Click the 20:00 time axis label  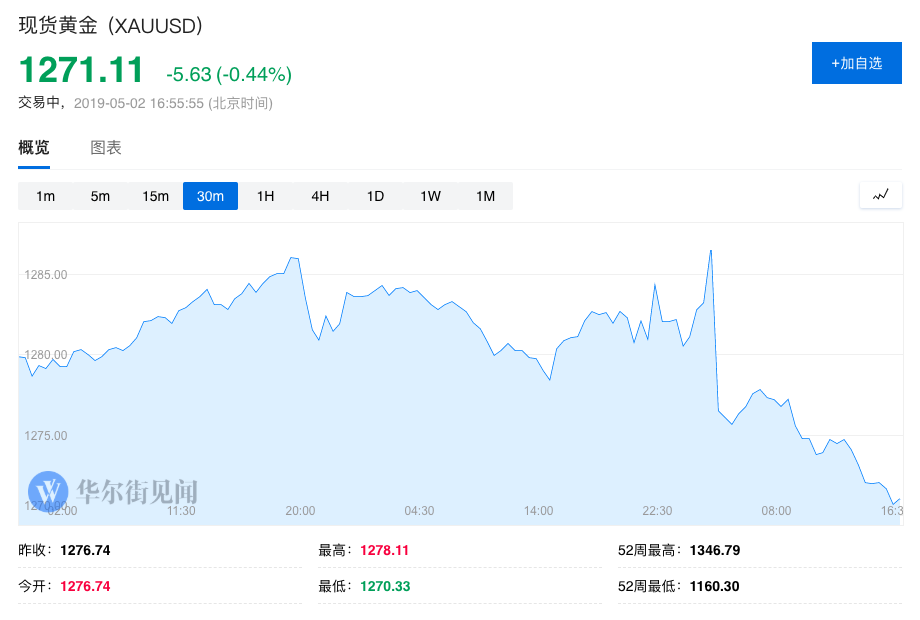click(300, 511)
